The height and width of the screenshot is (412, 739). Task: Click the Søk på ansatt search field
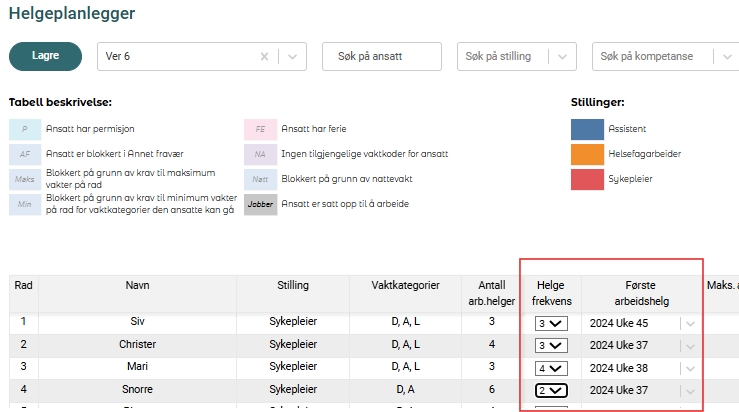pos(381,57)
